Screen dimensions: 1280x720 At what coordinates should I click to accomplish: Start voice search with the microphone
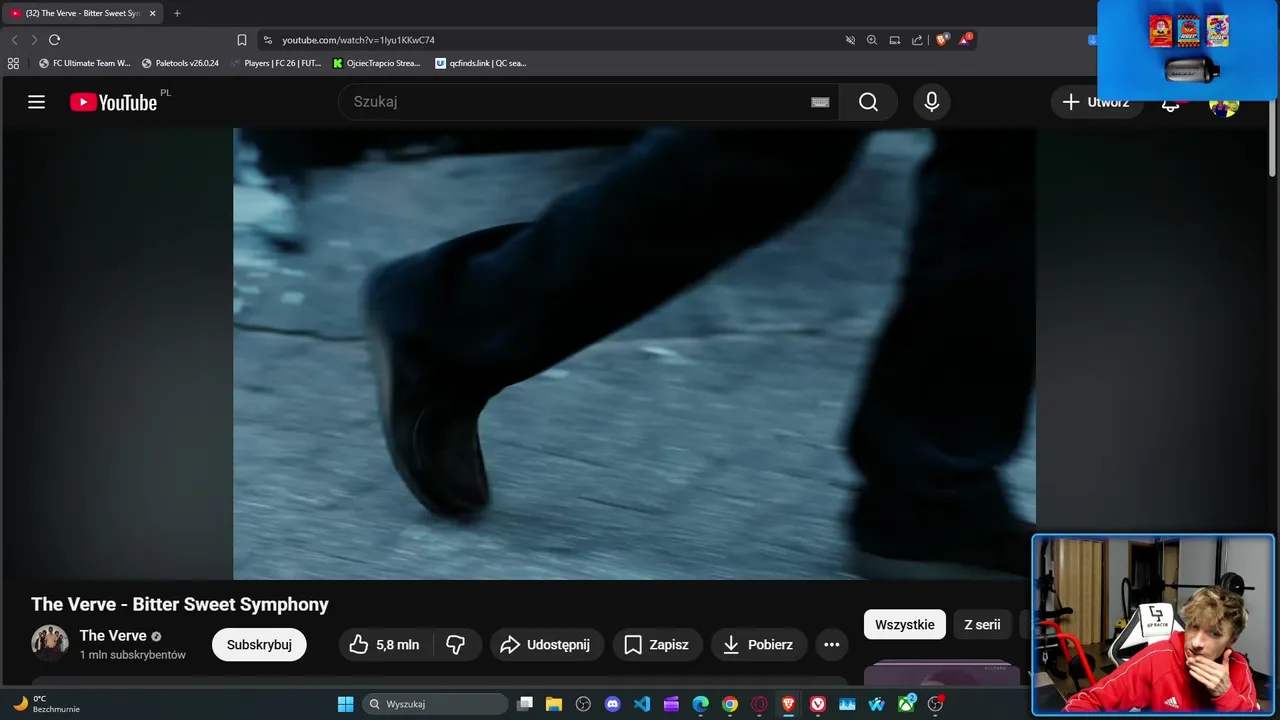(932, 102)
